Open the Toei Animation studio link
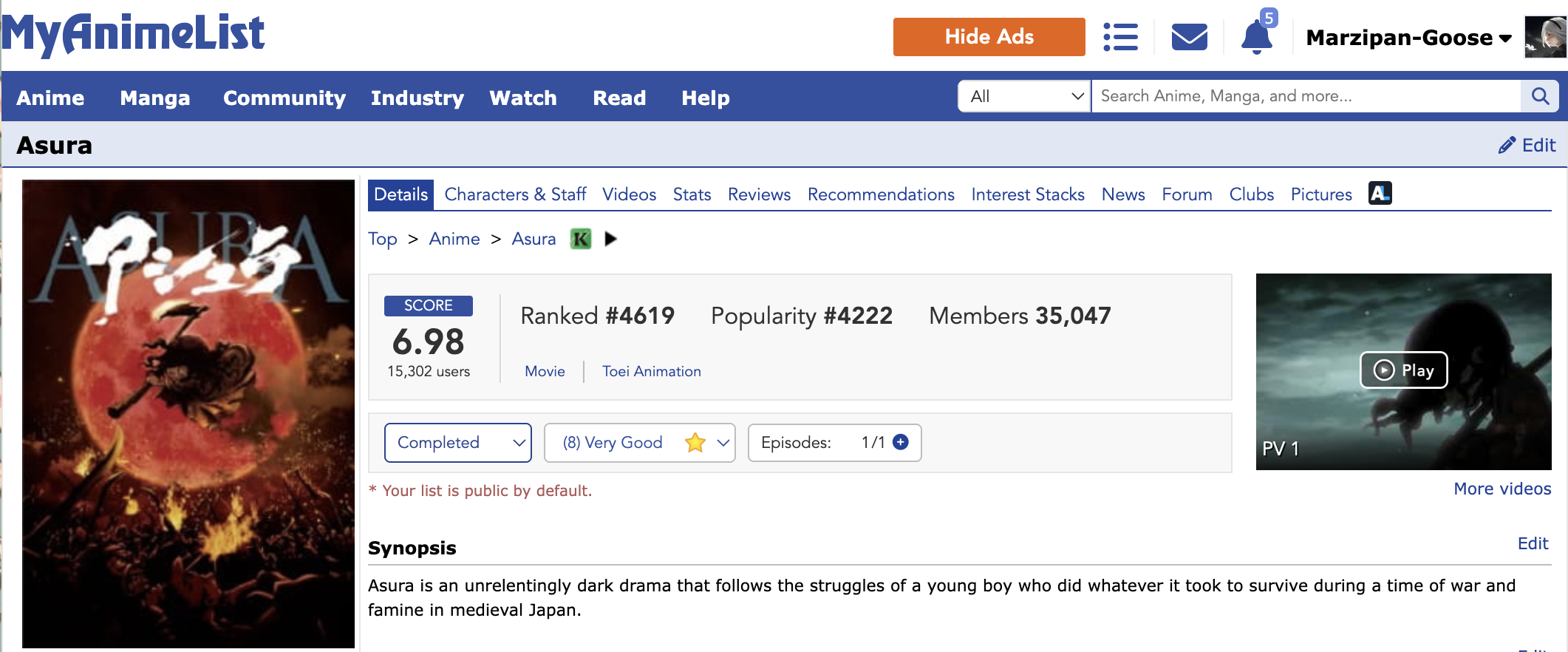This screenshot has width=1568, height=652. pos(651,371)
